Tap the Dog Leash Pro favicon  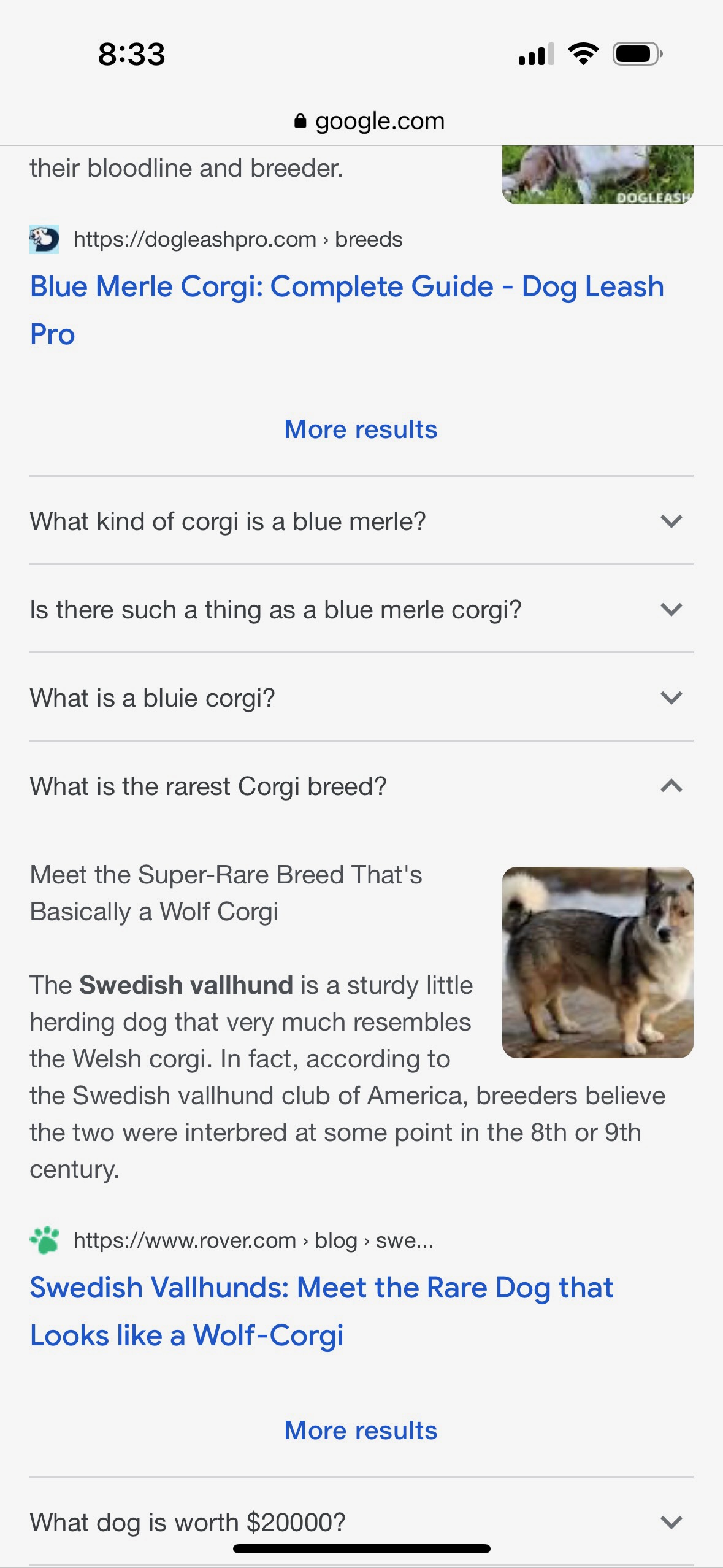tap(44, 239)
